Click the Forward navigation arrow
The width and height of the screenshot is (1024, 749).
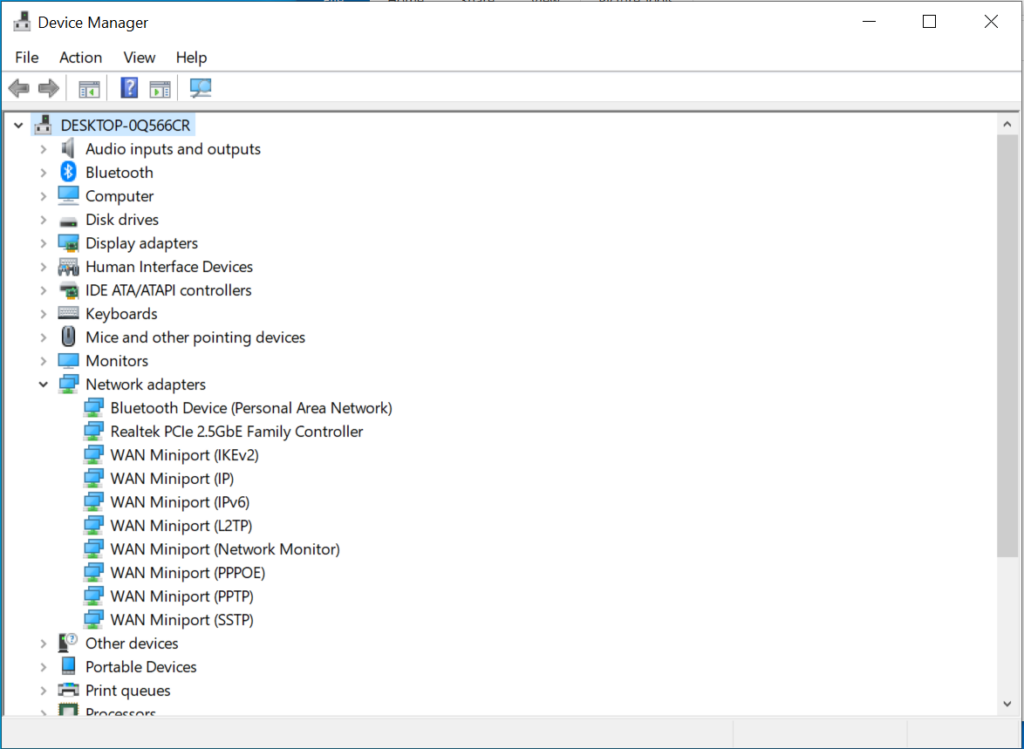(x=48, y=88)
